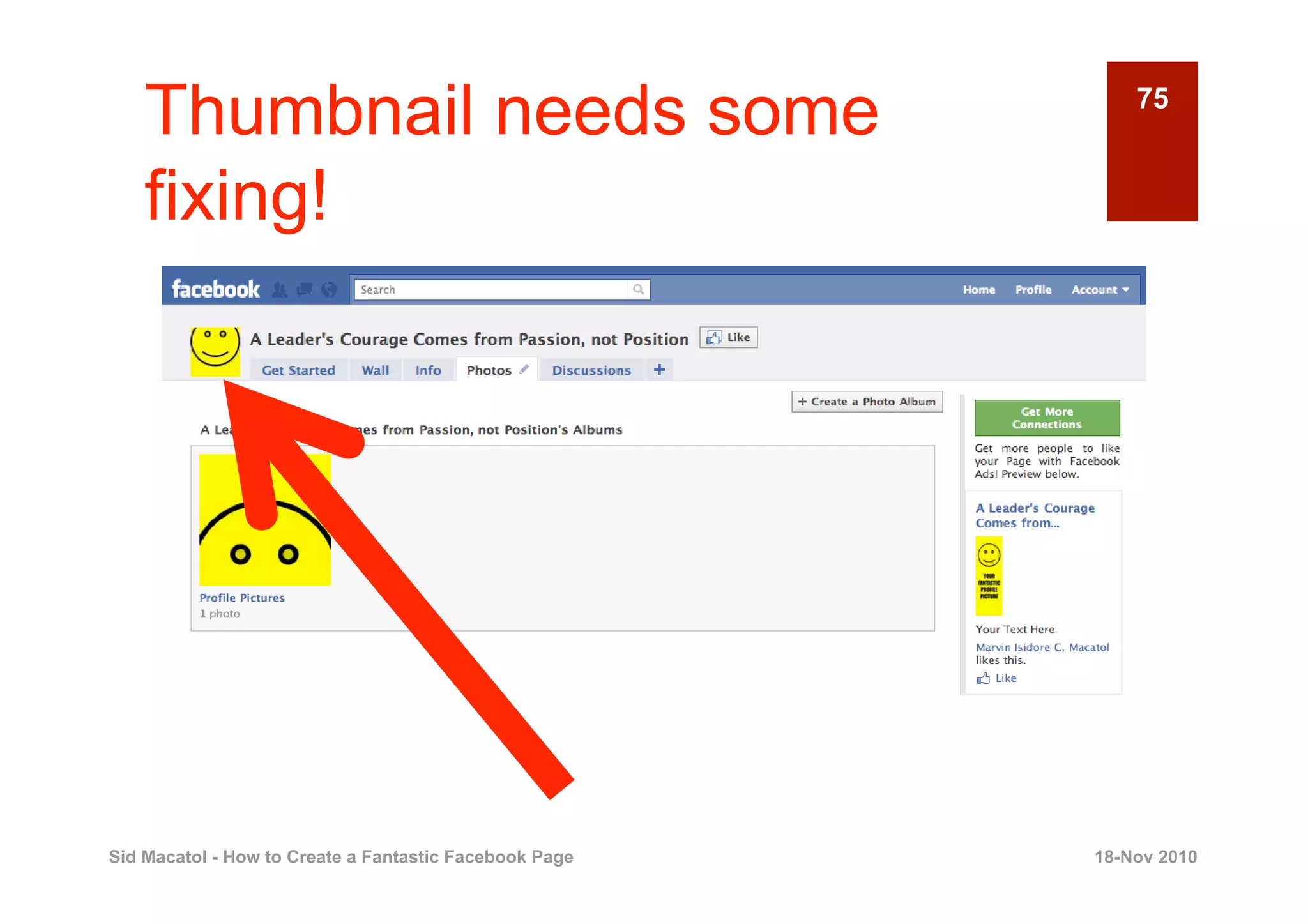Click the page's smiley profile thumbnail
The image size is (1308, 924).
[x=215, y=352]
